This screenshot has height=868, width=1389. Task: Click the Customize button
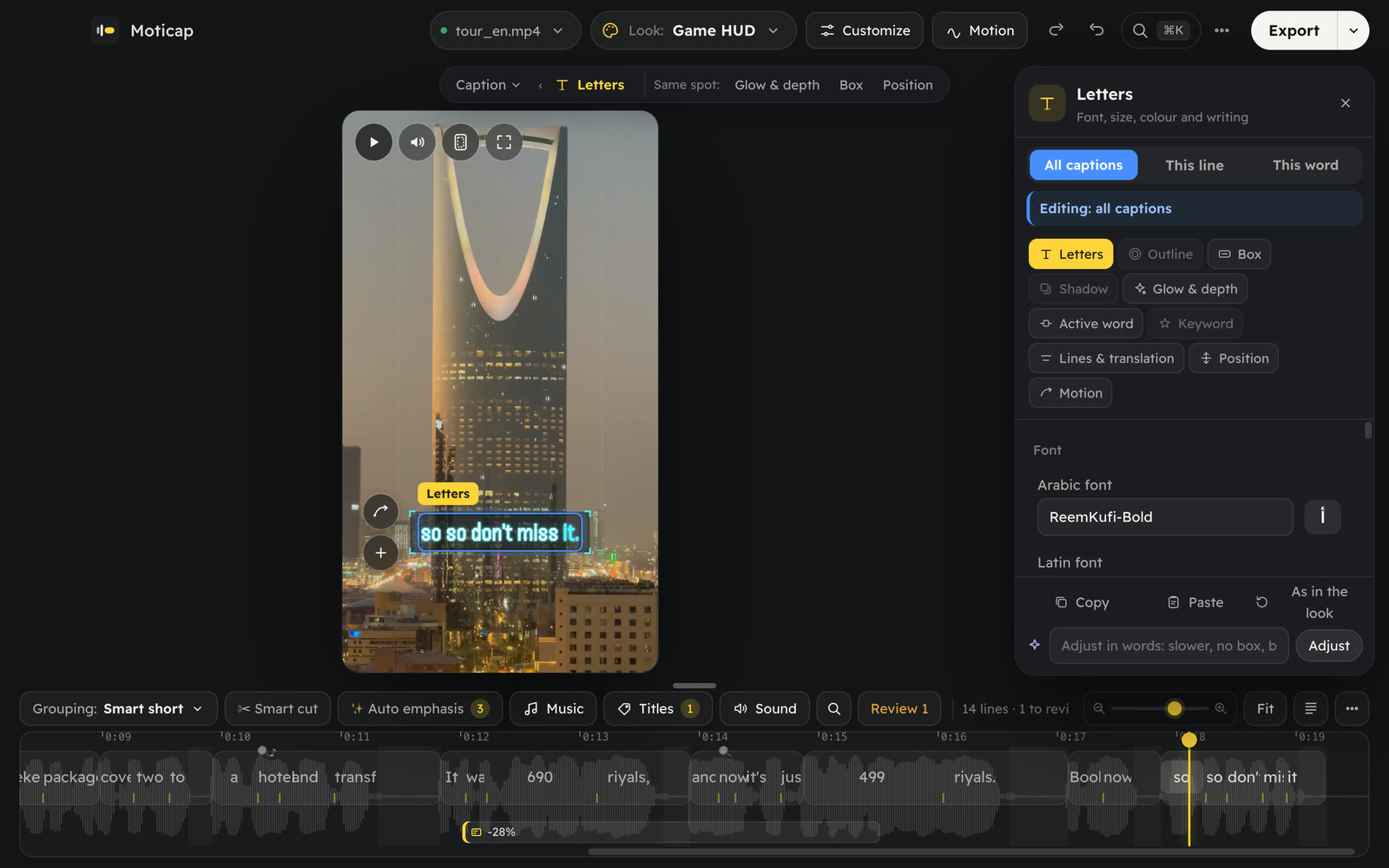[x=865, y=30]
